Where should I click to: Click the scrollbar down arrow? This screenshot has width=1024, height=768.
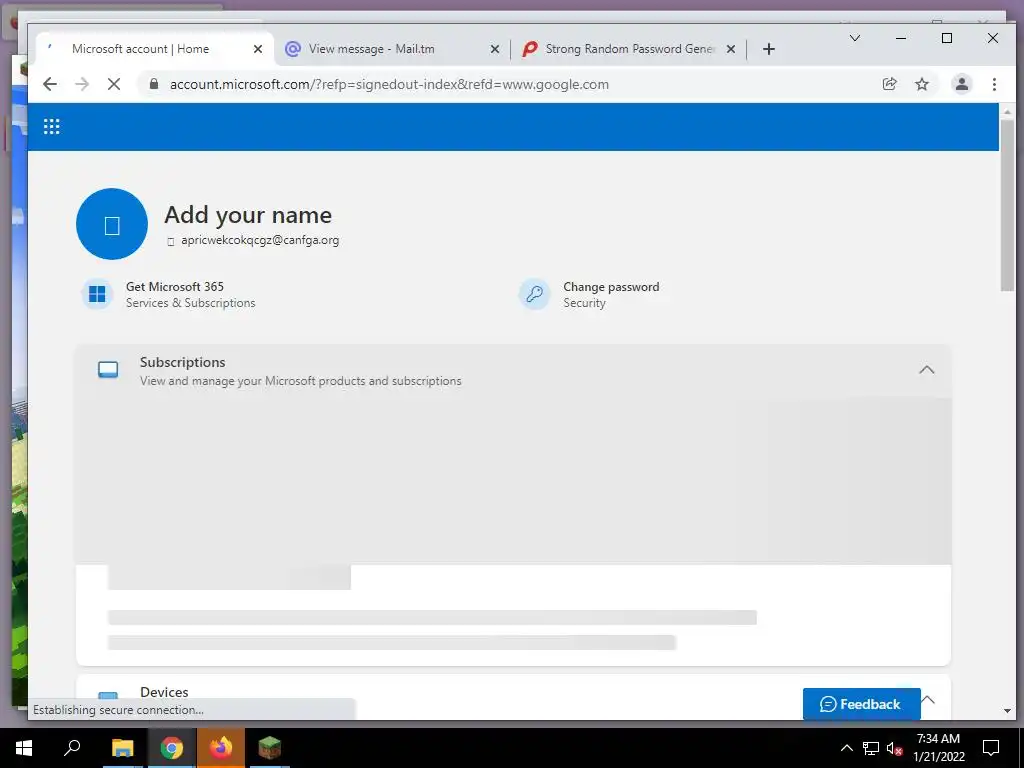click(1007, 711)
